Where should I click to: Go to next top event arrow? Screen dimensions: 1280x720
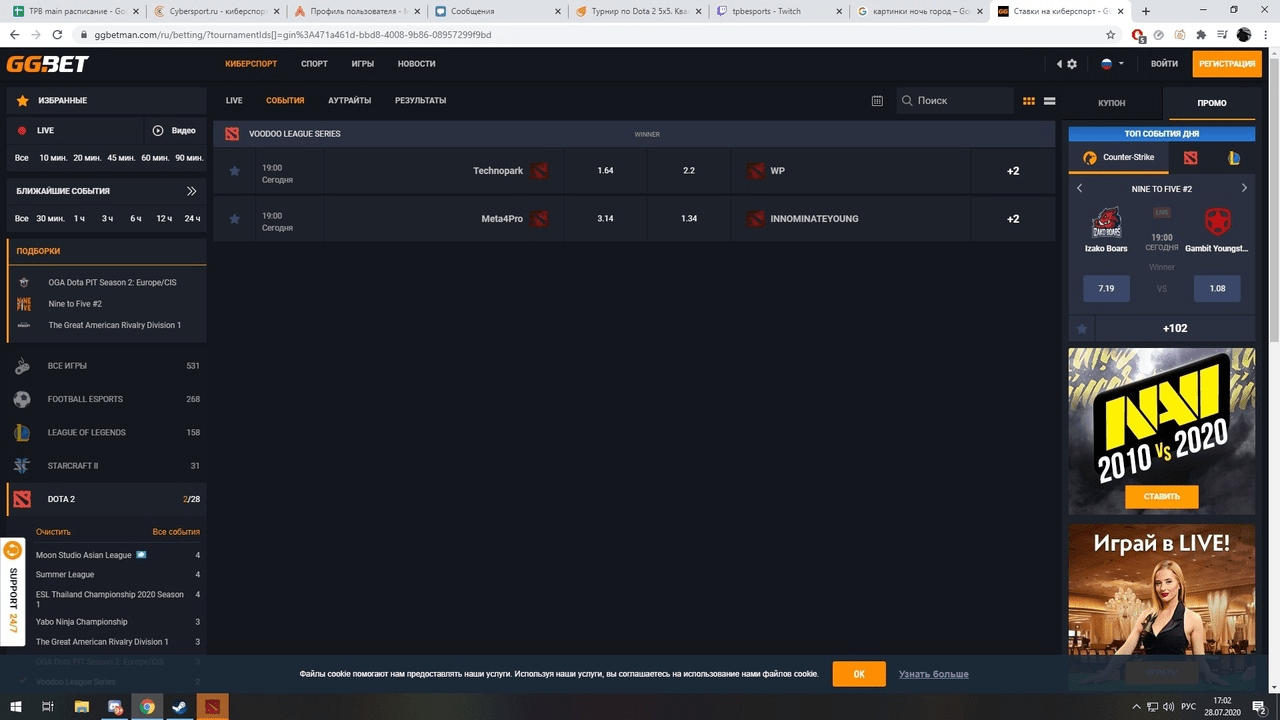coord(1244,188)
